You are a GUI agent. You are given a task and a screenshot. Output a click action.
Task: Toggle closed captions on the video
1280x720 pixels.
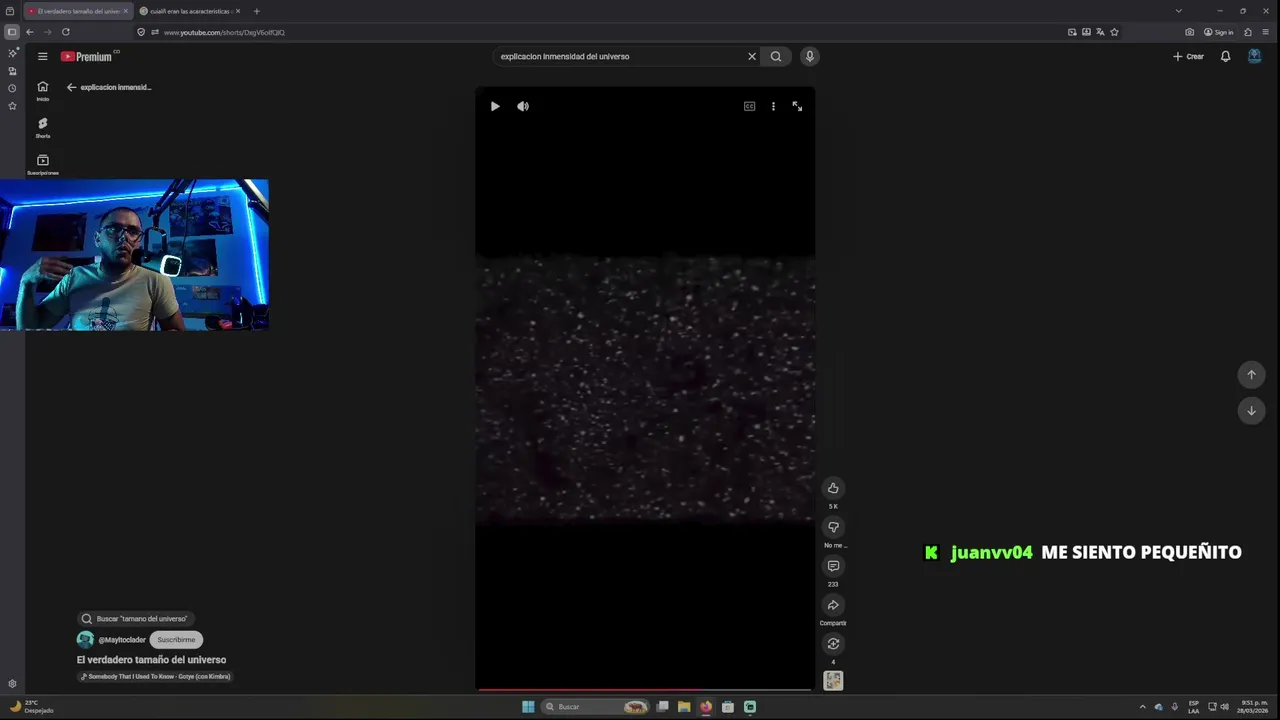pyautogui.click(x=749, y=106)
